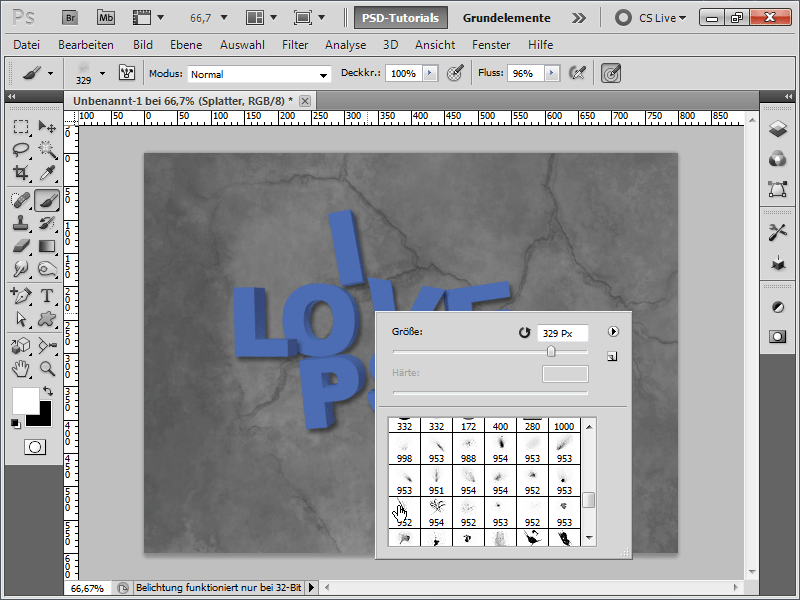Open brush picker flyout menu

(x=613, y=332)
